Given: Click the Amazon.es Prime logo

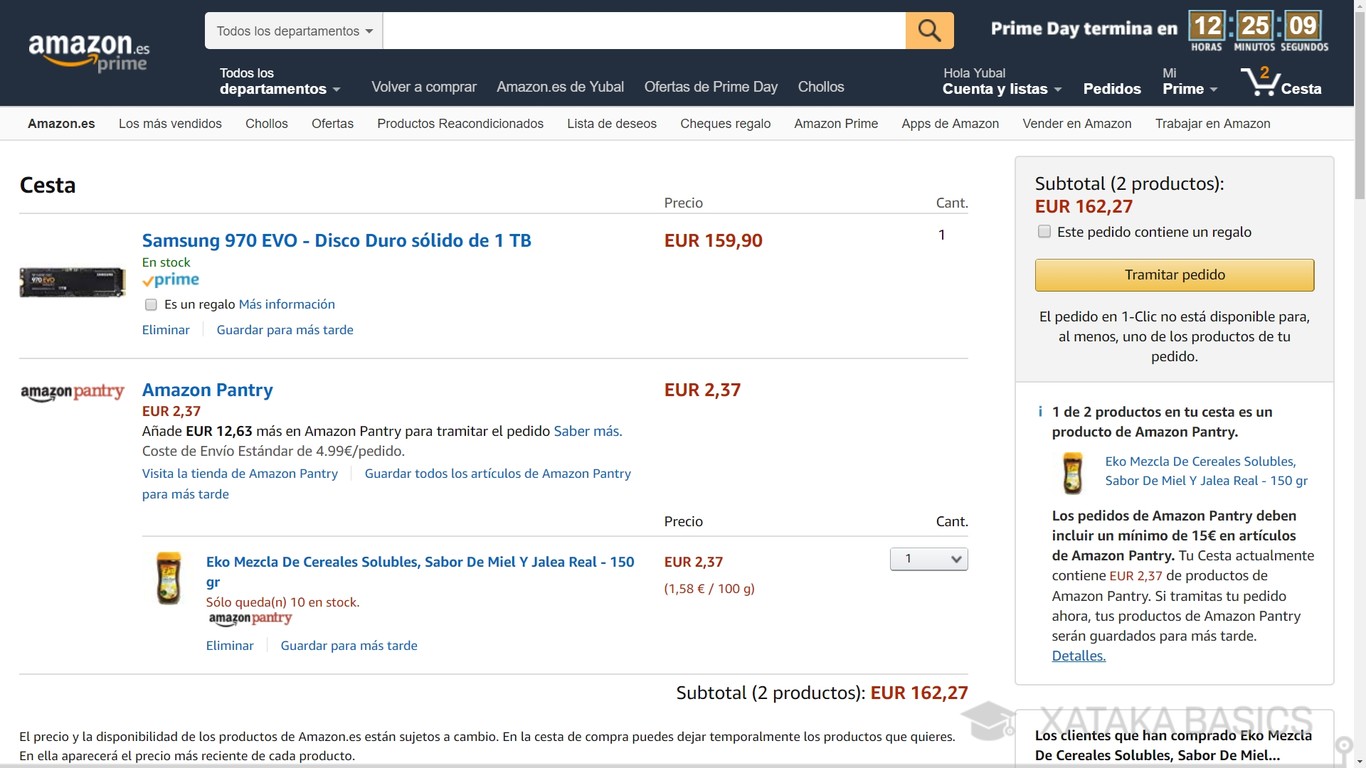Looking at the screenshot, I should pyautogui.click(x=88, y=46).
